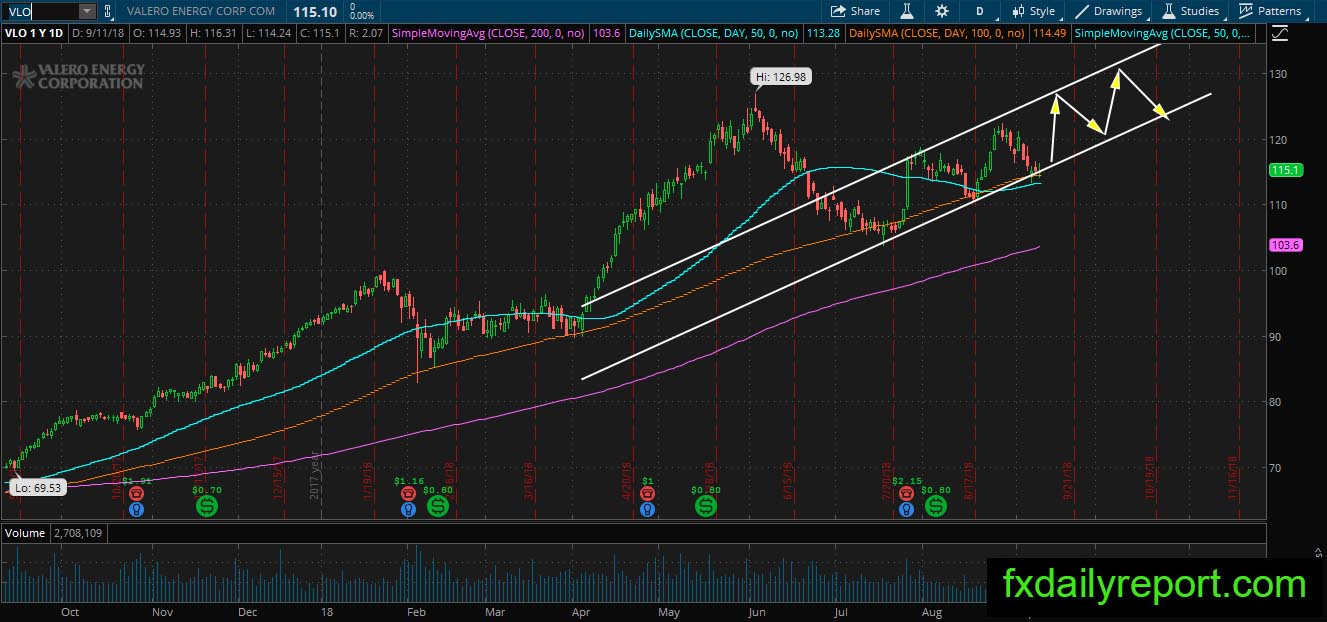Open the flask icon in the top toolbar
Viewport: 1327px width, 622px height.
coord(906,11)
